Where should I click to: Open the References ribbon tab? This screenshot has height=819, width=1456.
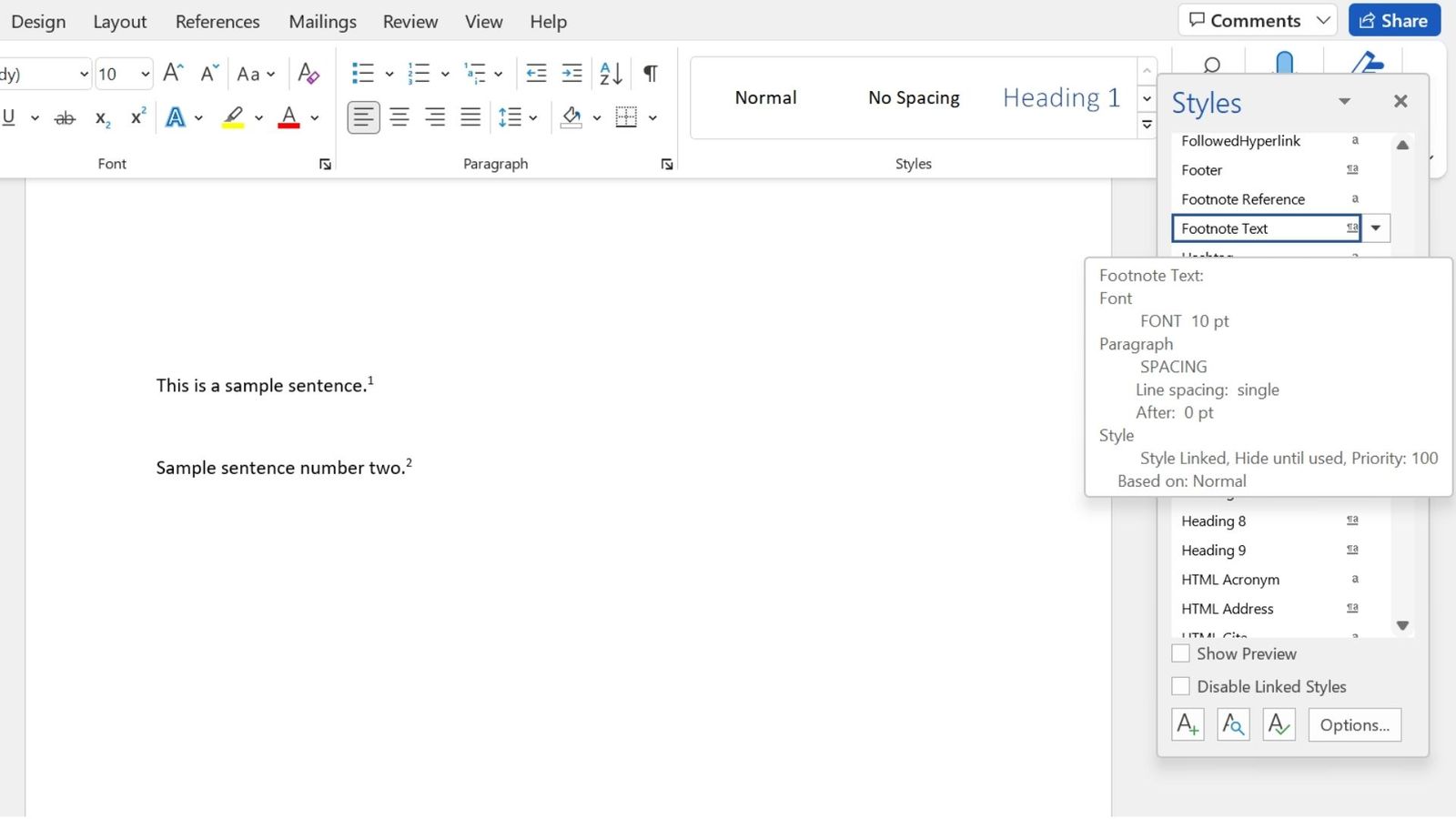click(x=217, y=22)
